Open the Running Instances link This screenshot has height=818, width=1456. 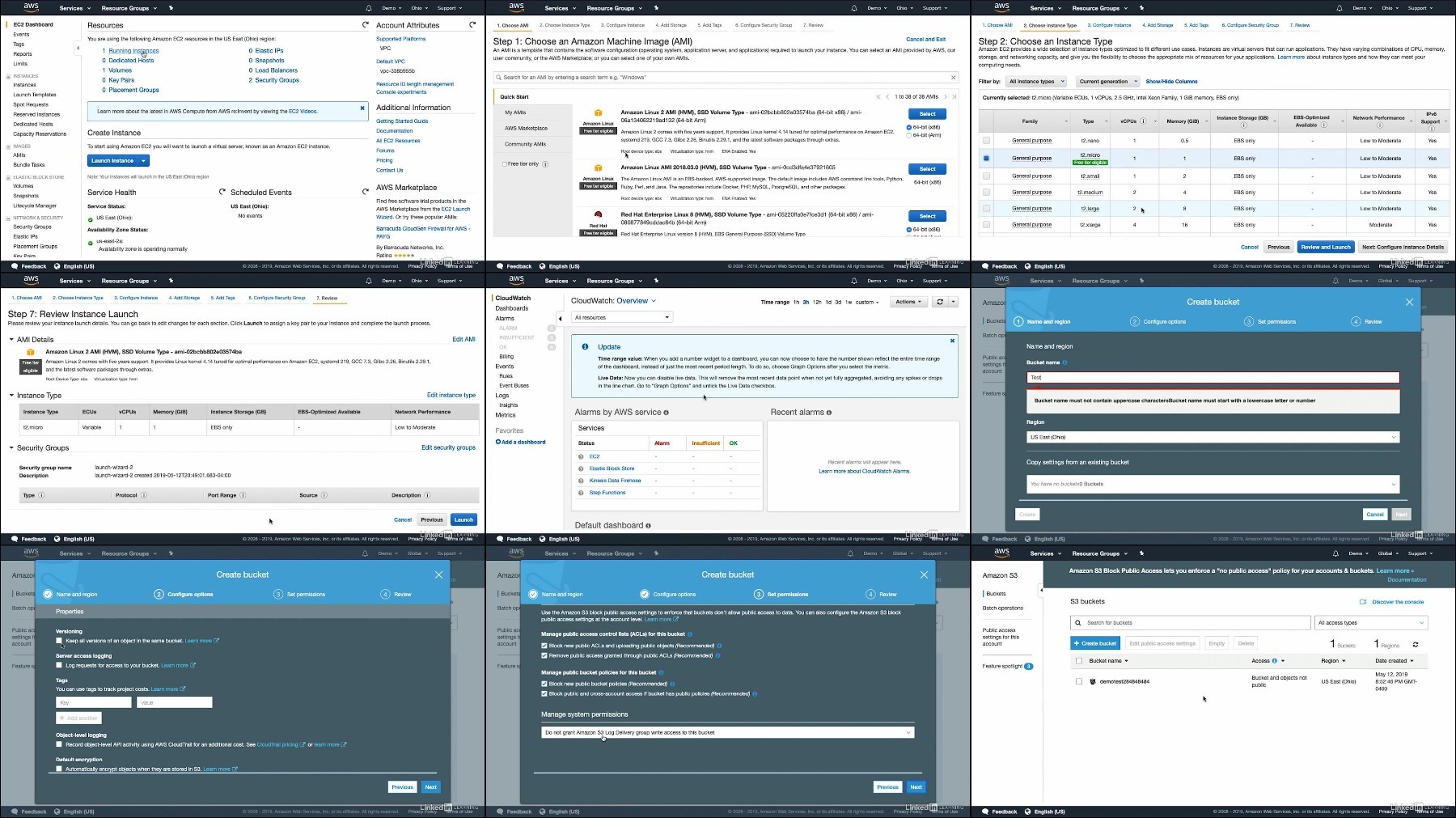point(133,50)
